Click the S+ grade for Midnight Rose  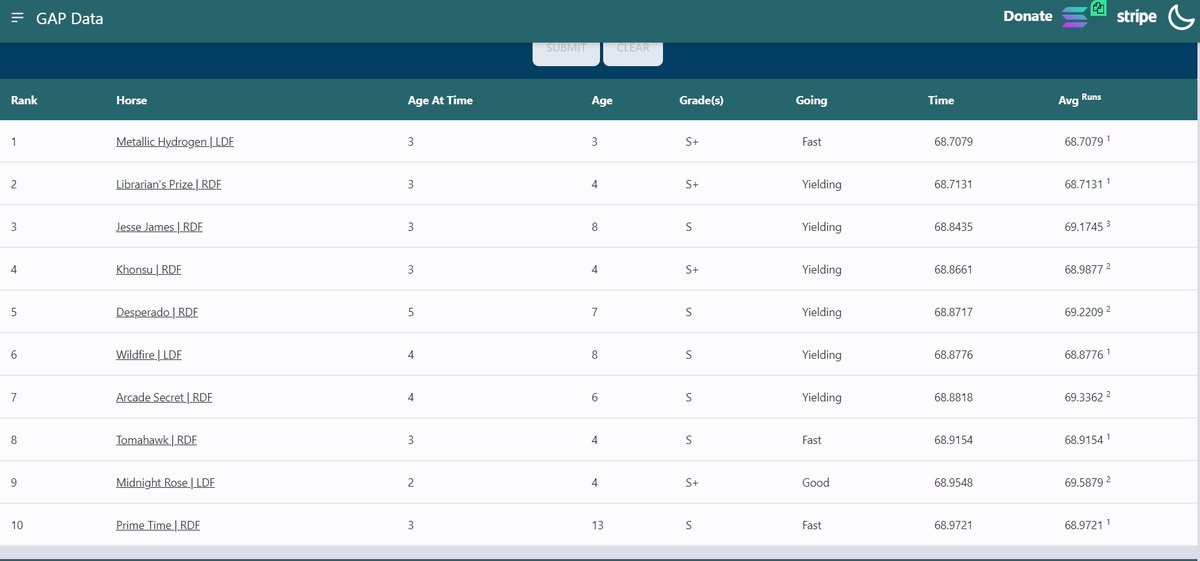pyautogui.click(x=692, y=482)
